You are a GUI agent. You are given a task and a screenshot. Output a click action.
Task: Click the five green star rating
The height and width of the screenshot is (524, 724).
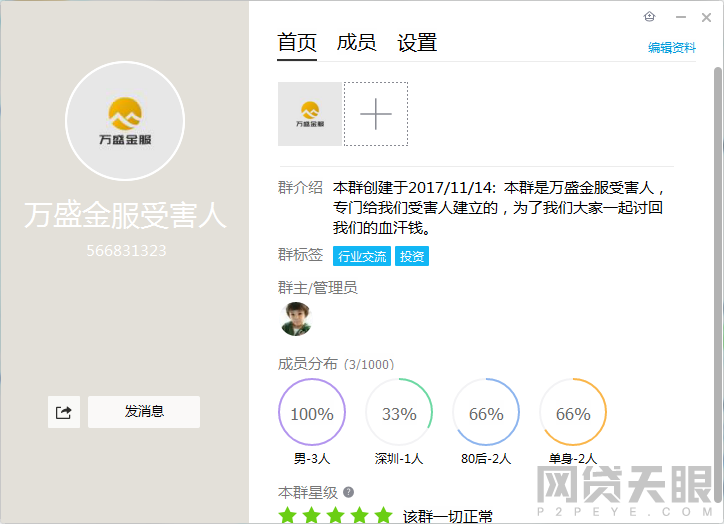click(336, 515)
